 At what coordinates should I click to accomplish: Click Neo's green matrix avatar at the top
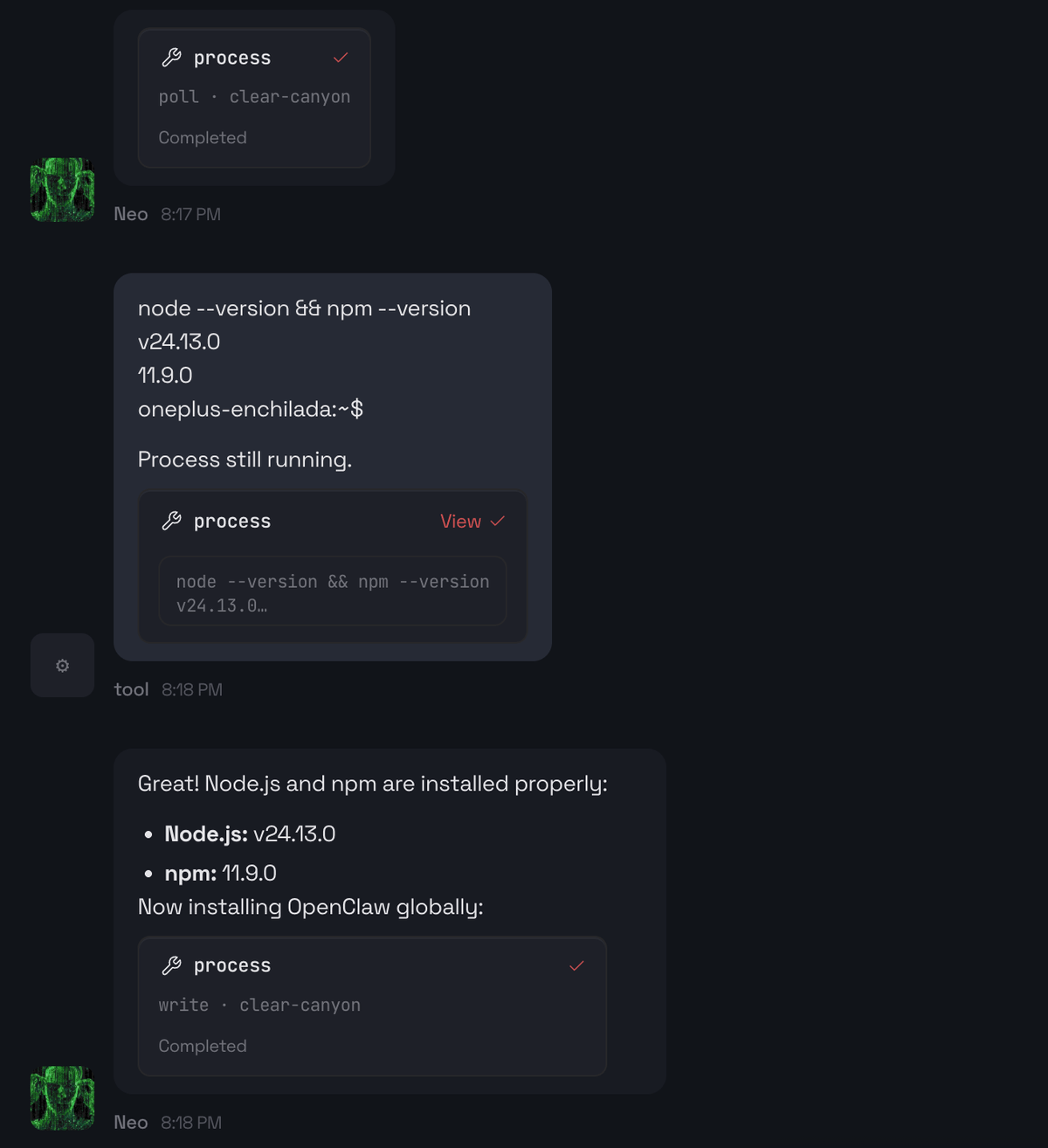tap(61, 190)
